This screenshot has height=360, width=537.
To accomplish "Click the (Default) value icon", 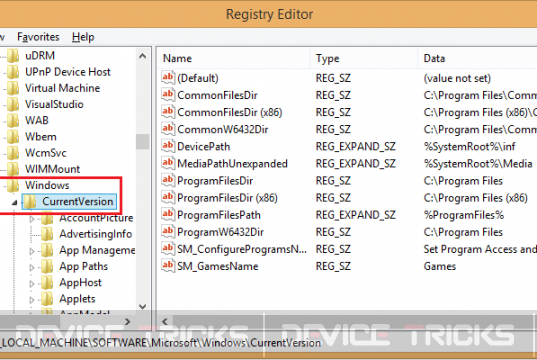I will 167,78.
